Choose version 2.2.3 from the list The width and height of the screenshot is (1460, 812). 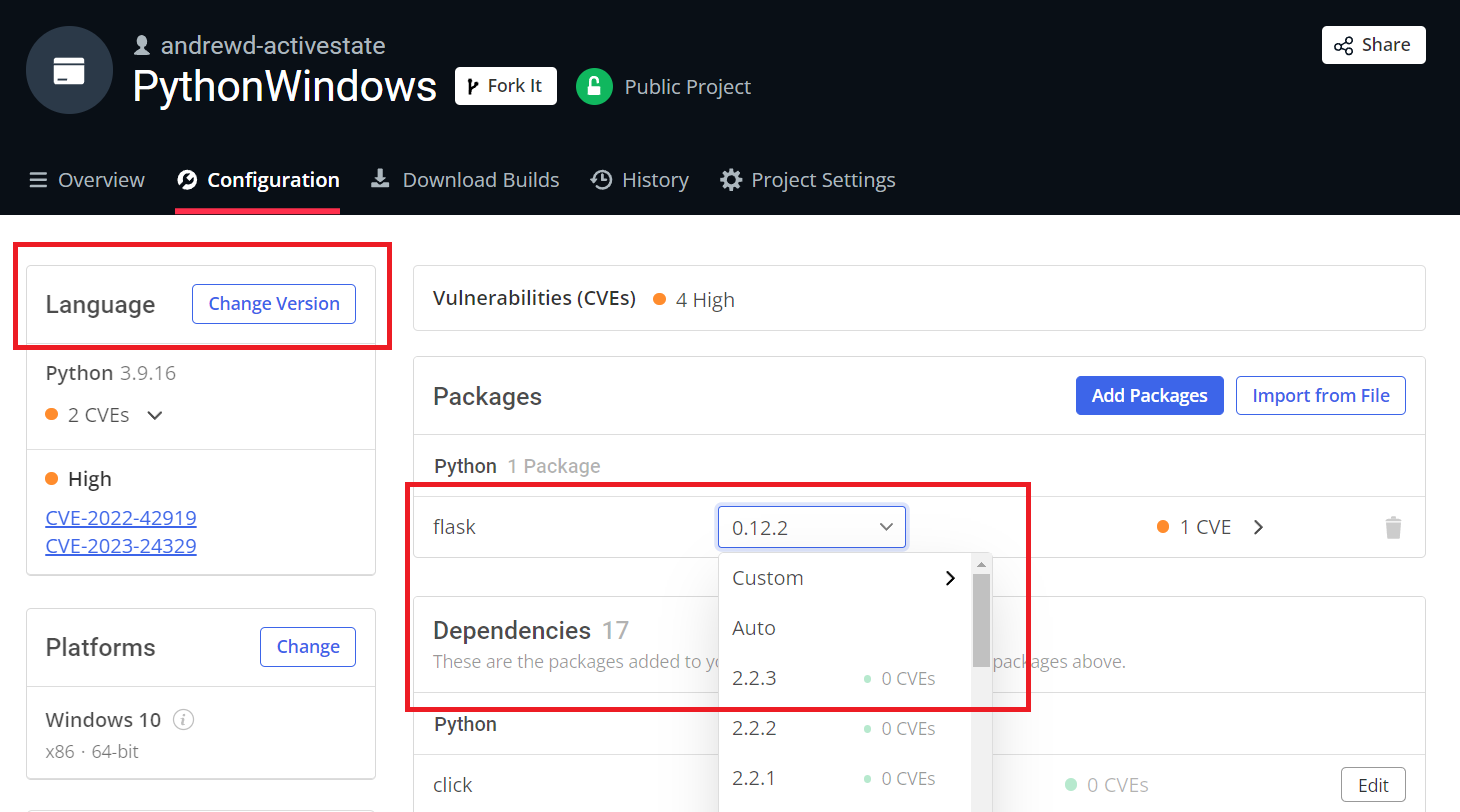click(845, 678)
